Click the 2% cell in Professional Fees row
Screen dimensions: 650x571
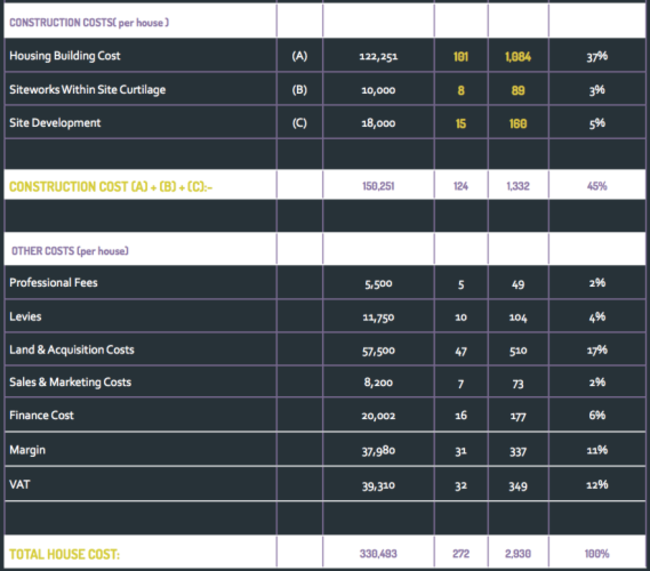(x=597, y=283)
